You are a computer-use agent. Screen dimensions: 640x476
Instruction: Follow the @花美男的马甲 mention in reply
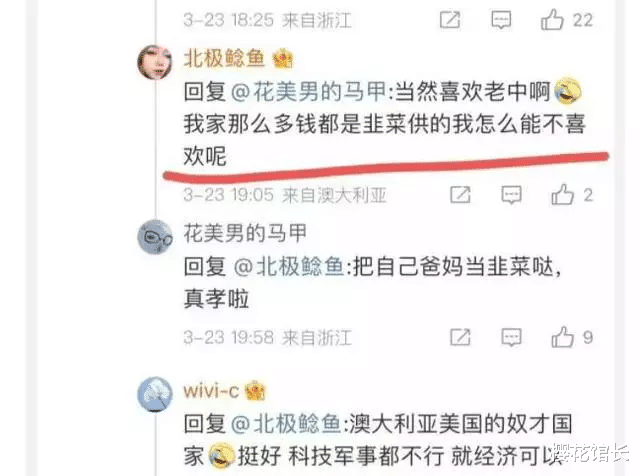pos(309,91)
